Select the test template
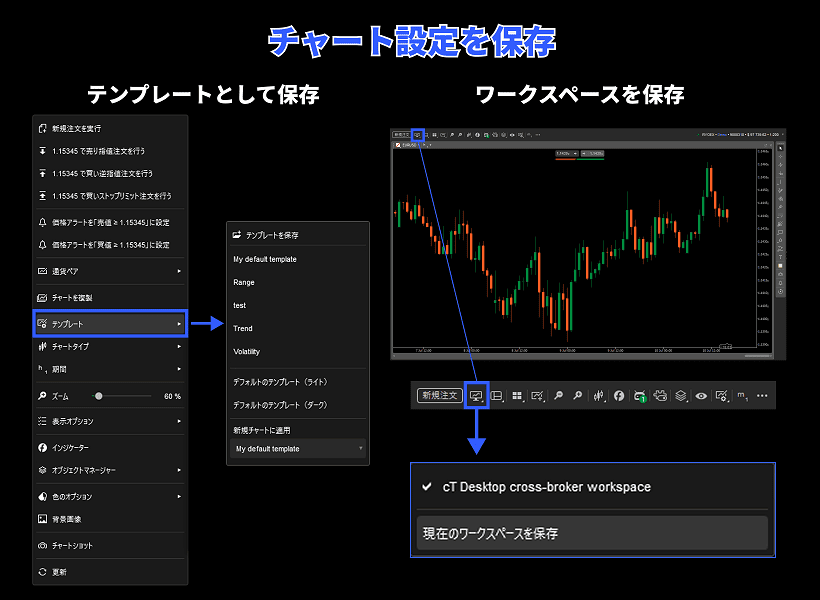Viewport: 820px width, 600px height. pyautogui.click(x=298, y=305)
